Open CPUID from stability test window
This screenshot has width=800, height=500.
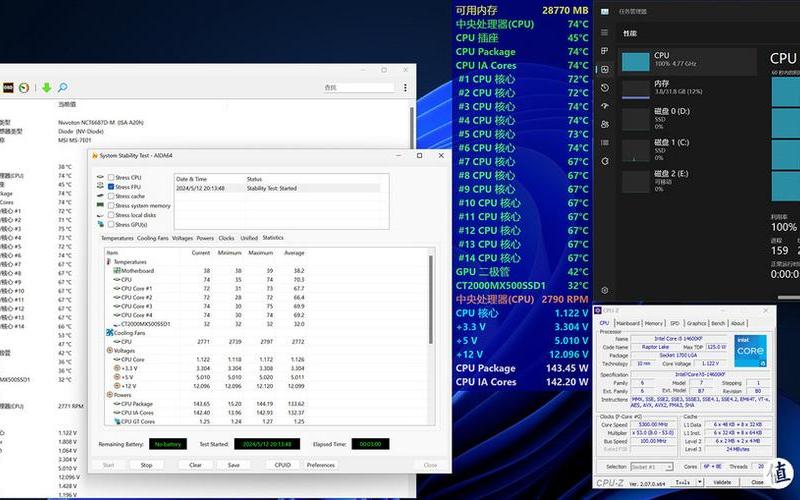click(283, 465)
